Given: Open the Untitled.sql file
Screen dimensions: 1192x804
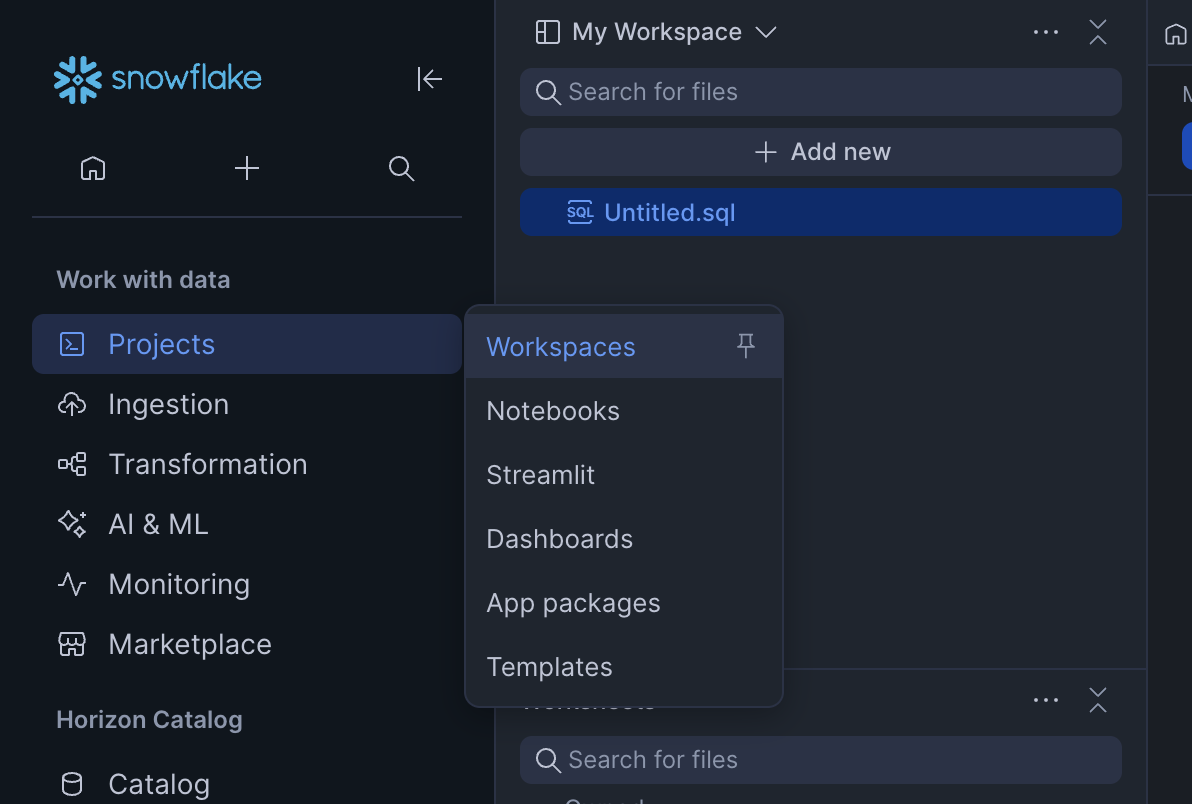Looking at the screenshot, I should [x=669, y=213].
